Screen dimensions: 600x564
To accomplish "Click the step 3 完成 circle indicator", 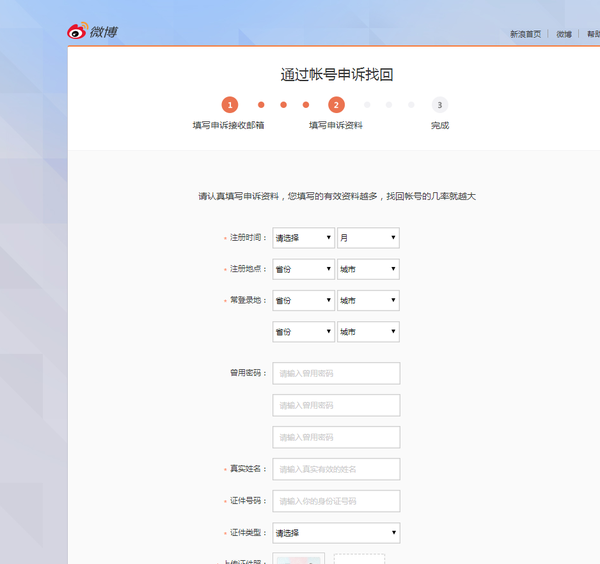I will point(439,105).
